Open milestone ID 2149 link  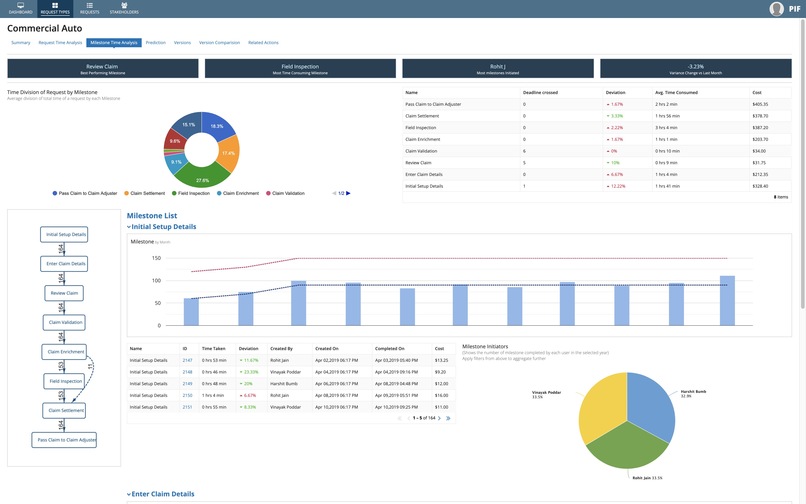click(x=187, y=384)
